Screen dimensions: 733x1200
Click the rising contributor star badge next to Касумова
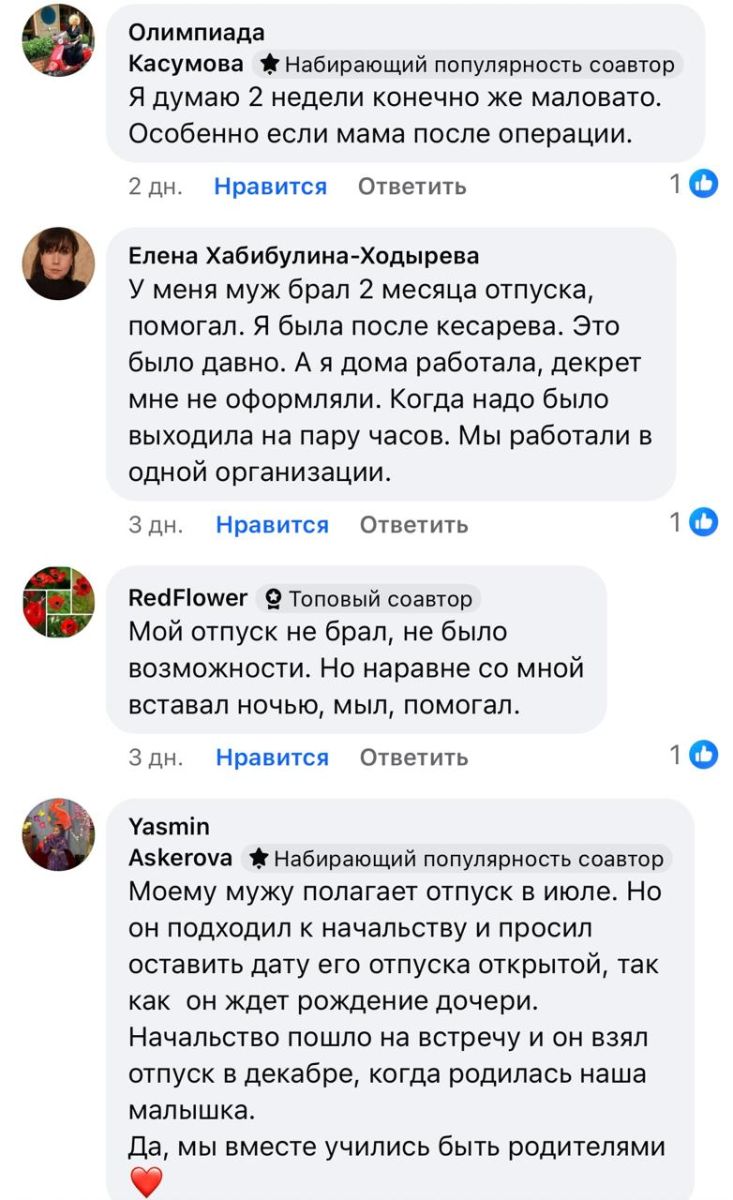tap(268, 65)
